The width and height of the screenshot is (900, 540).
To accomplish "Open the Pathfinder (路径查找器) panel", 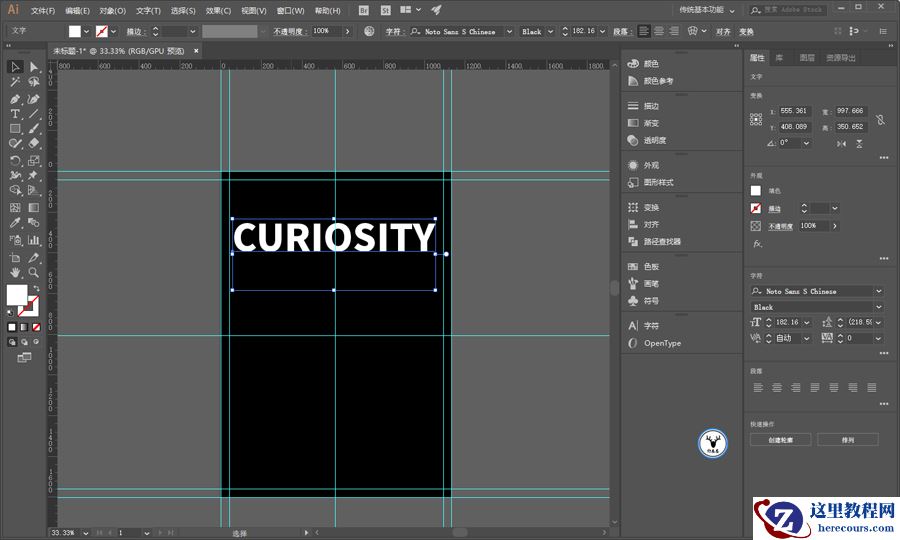I will pyautogui.click(x=661, y=242).
